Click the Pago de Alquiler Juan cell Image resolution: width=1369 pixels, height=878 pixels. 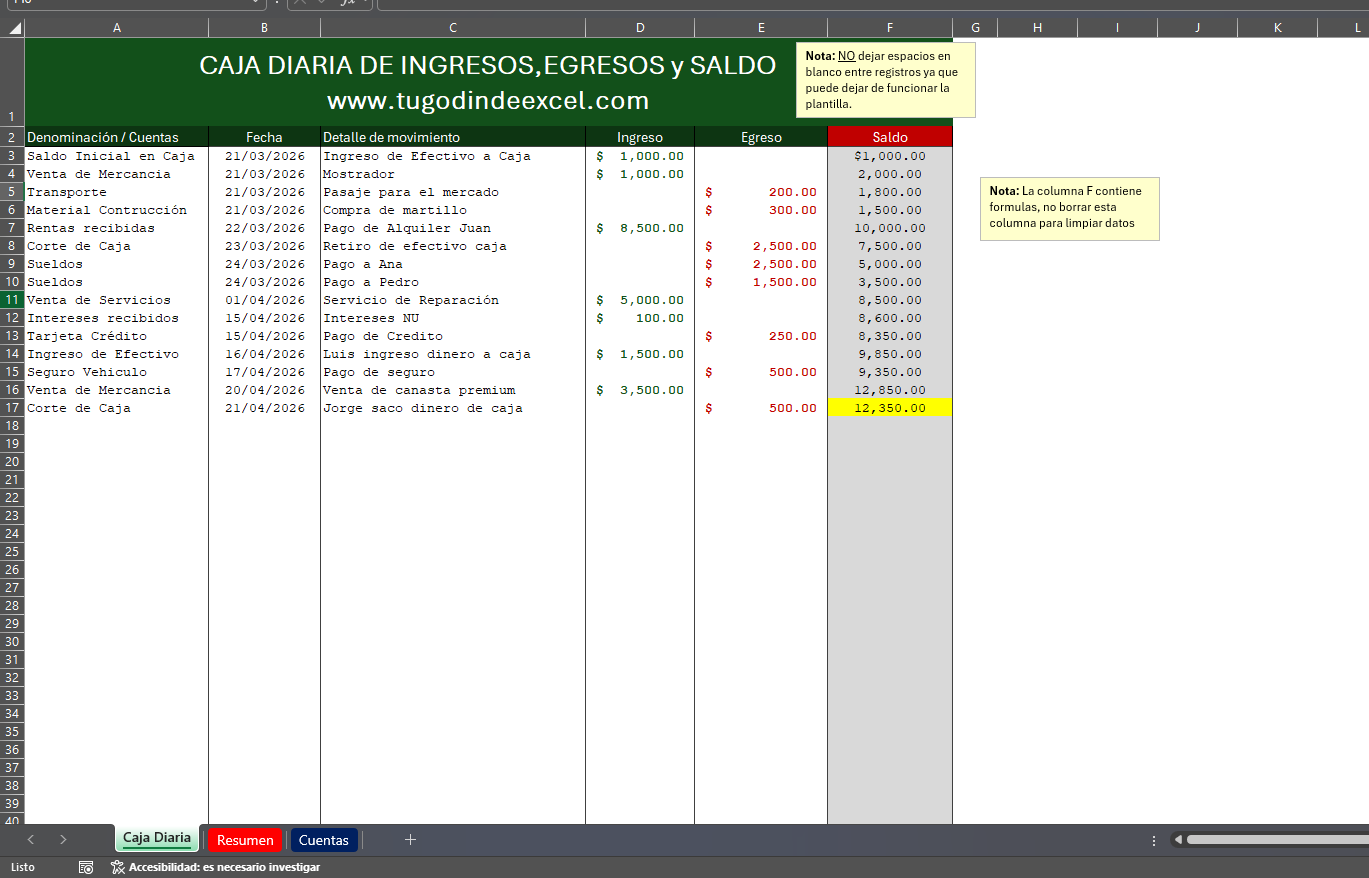(453, 228)
